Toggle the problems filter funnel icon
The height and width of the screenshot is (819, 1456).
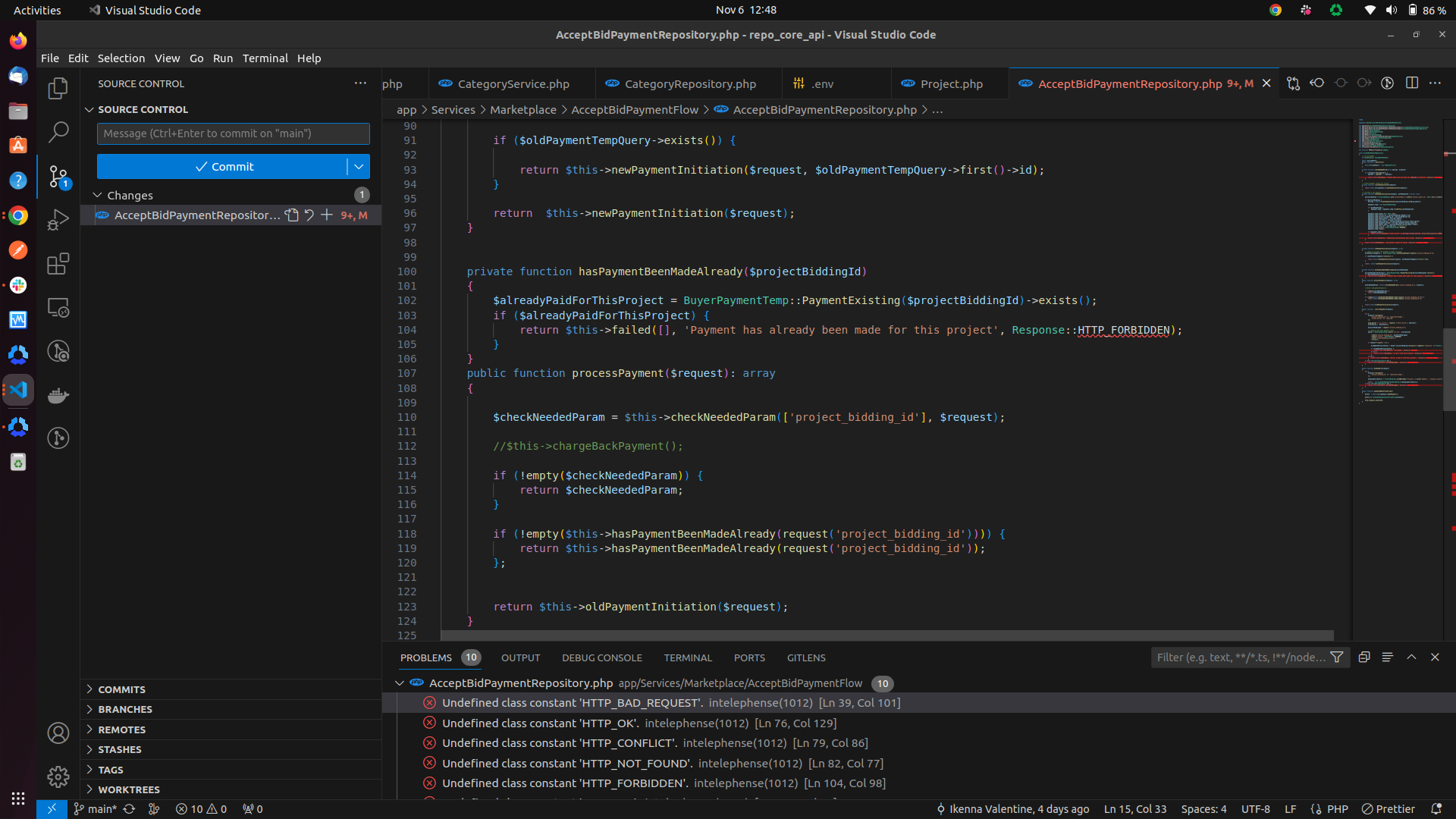point(1337,657)
